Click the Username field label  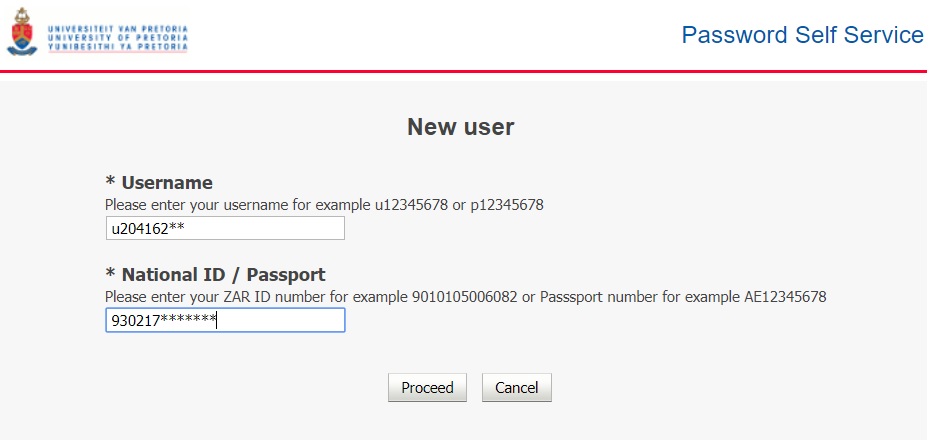coord(167,183)
